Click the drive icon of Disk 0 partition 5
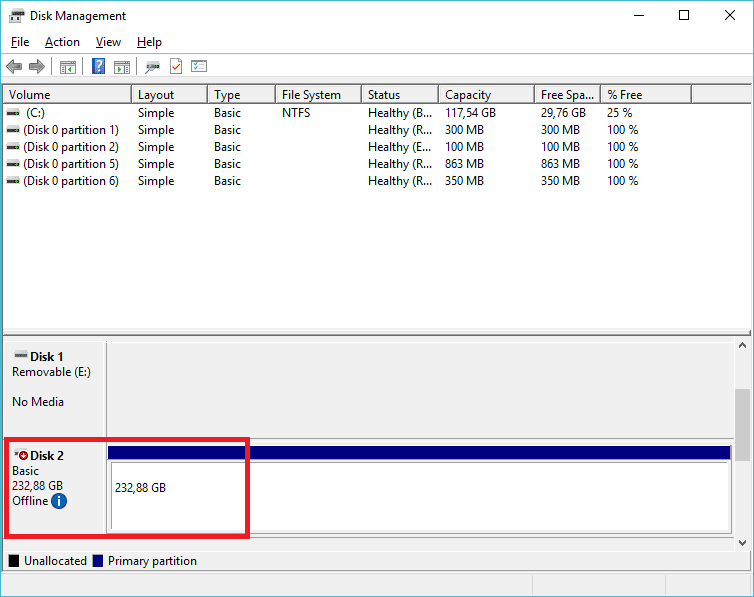 click(x=13, y=164)
